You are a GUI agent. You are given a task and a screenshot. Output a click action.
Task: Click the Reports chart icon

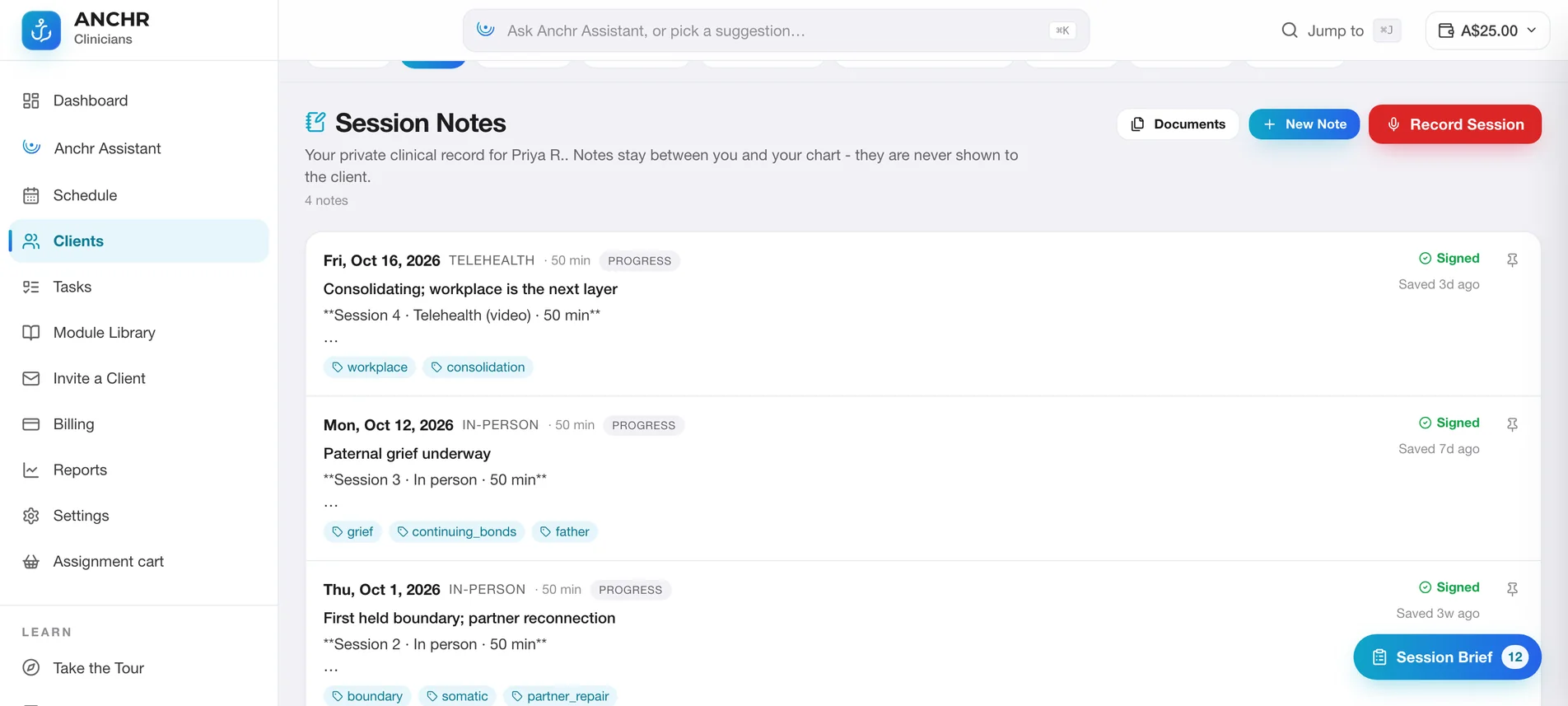pyautogui.click(x=31, y=470)
